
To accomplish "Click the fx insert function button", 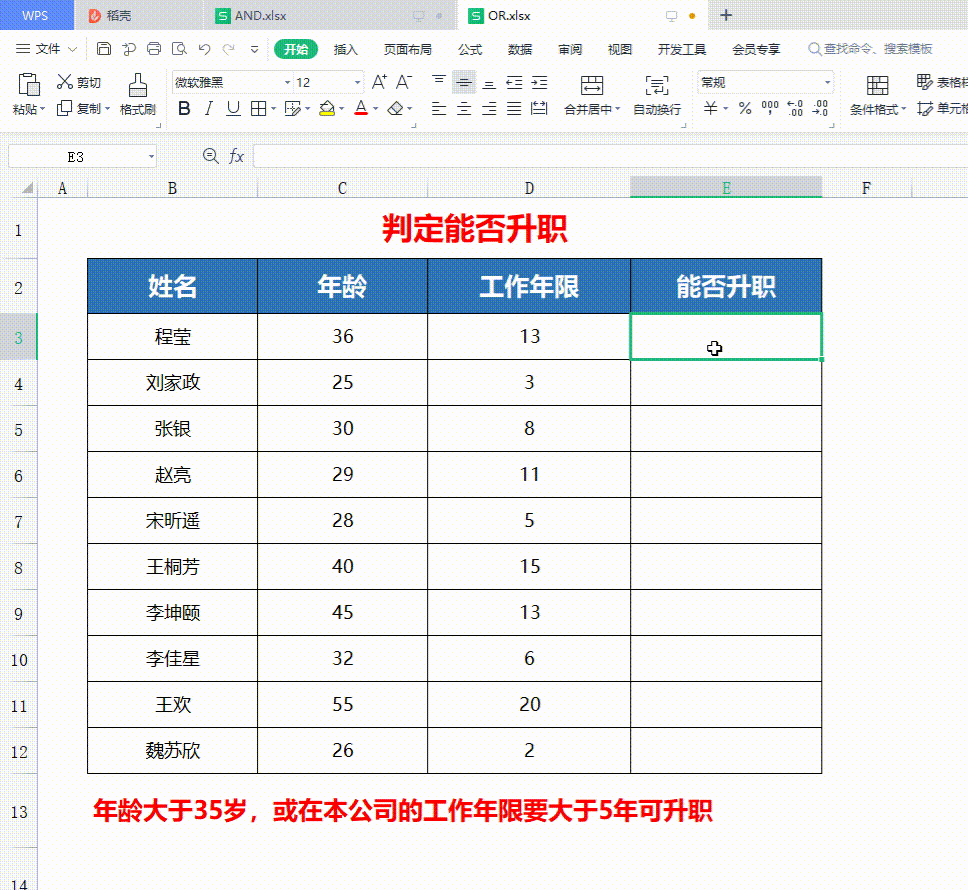I will coord(236,156).
